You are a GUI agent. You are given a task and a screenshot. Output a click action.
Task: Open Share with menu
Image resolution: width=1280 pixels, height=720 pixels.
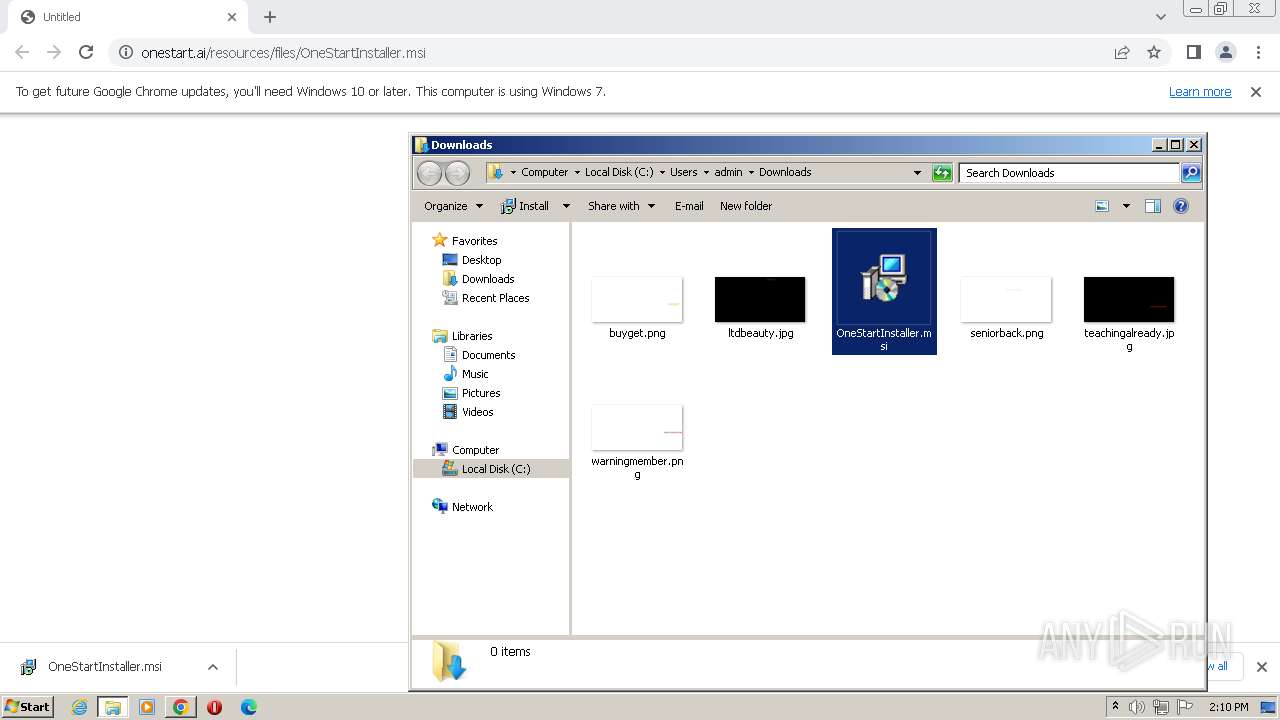click(621, 206)
